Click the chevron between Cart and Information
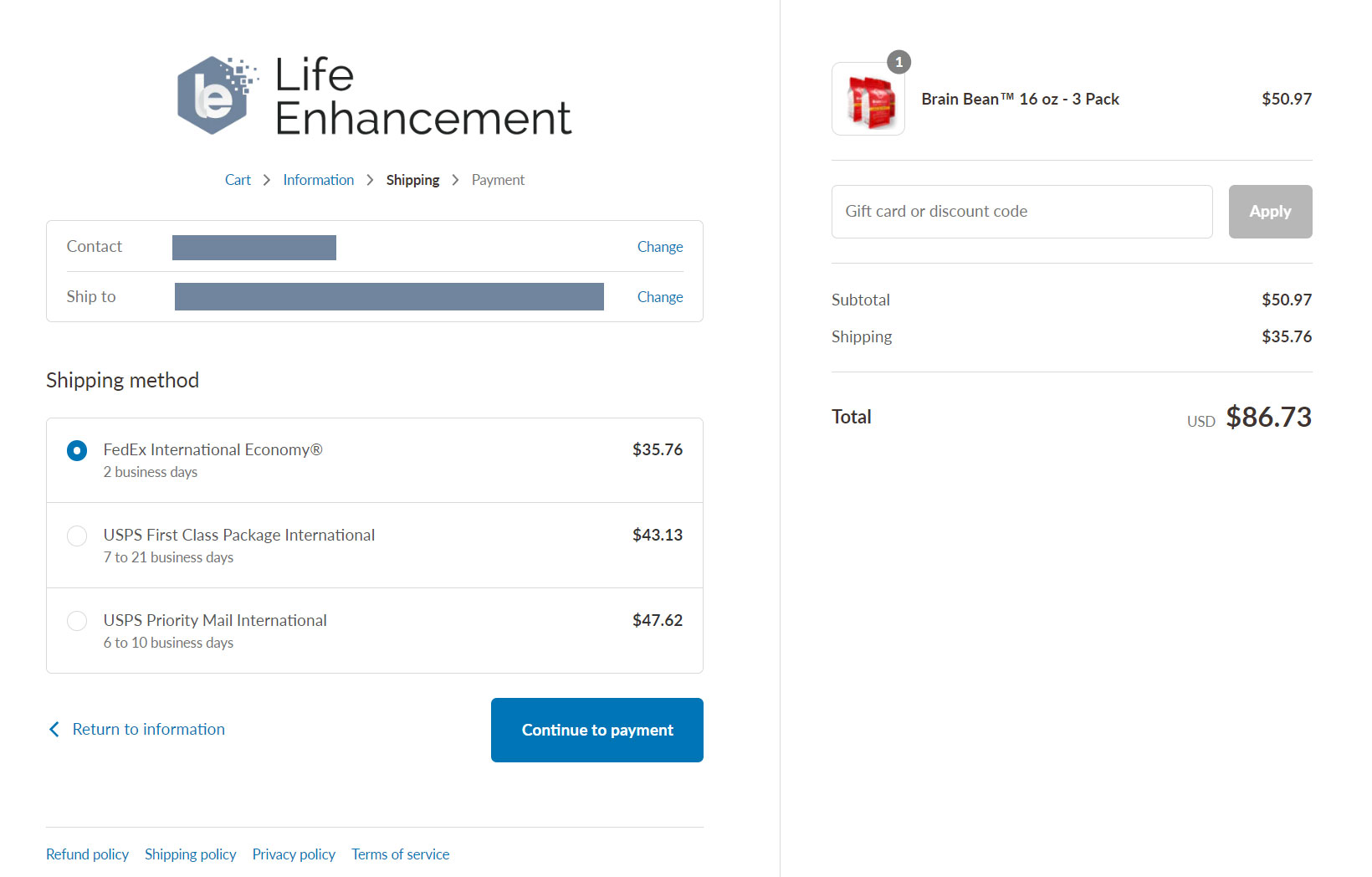The image size is (1372, 877). pos(267,180)
